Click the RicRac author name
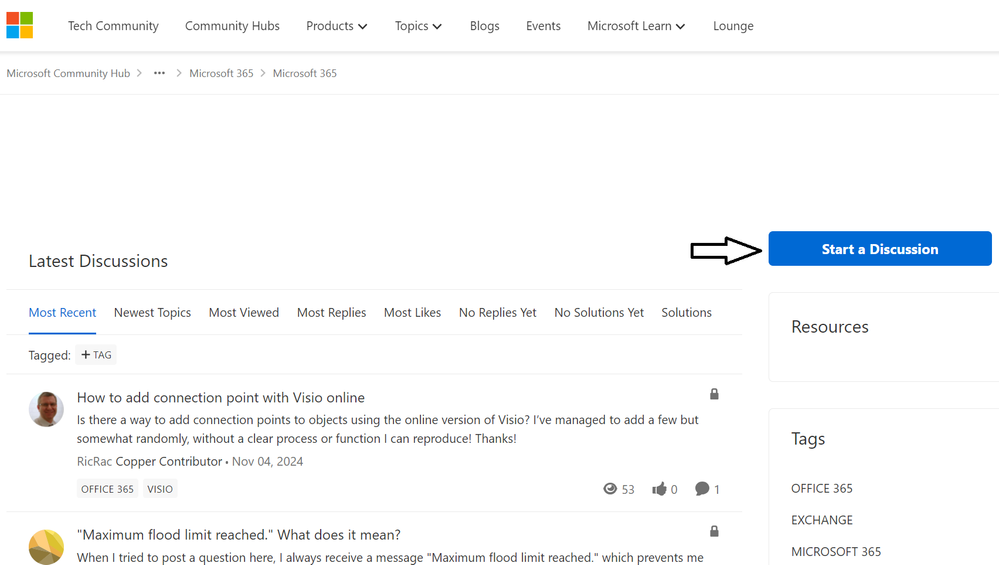The image size is (999, 565). pyautogui.click(x=94, y=461)
